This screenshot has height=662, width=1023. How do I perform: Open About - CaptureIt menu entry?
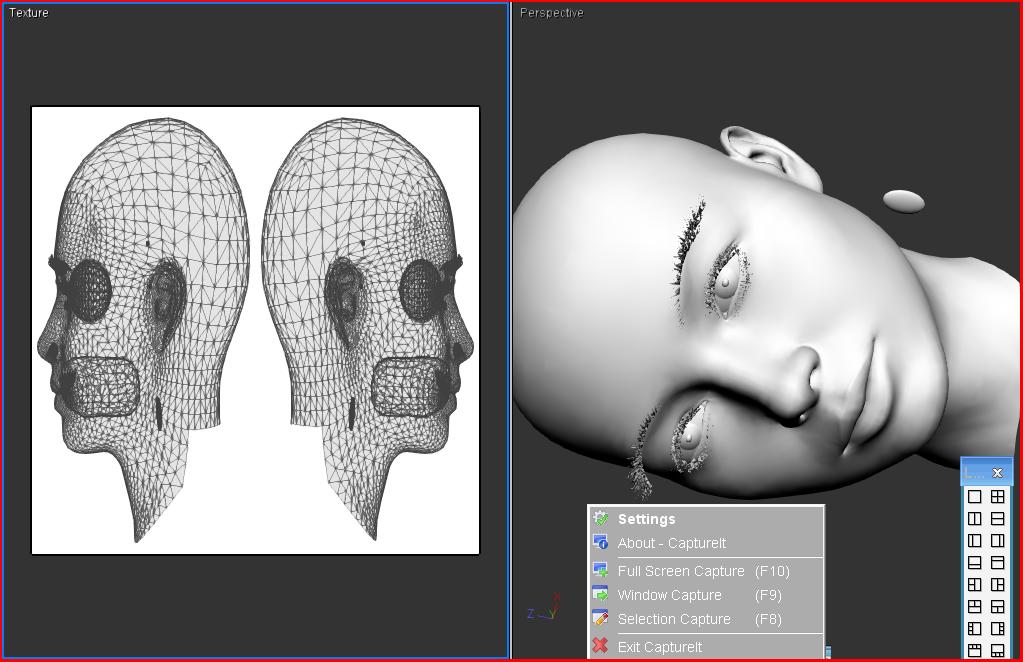coord(671,543)
